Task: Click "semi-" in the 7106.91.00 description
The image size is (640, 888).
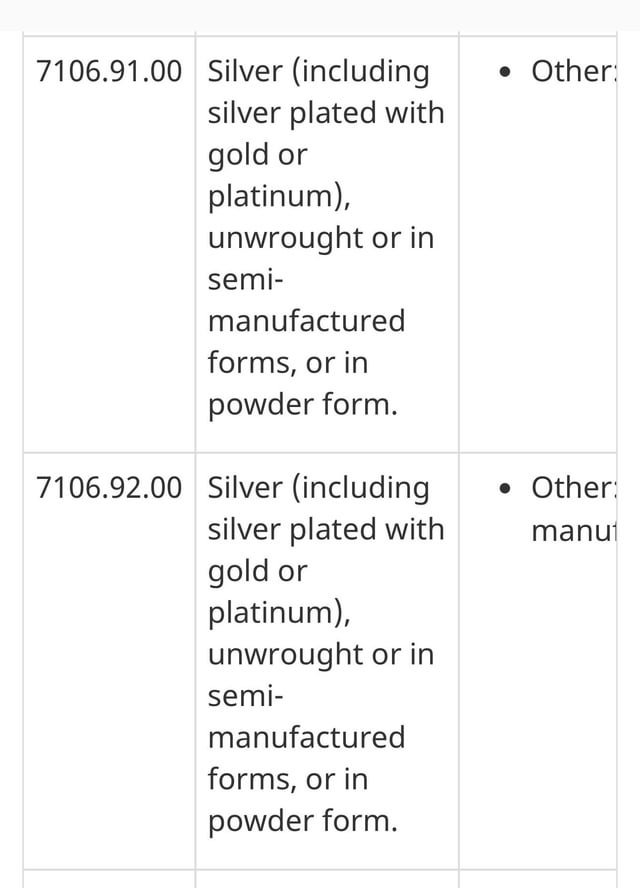Action: click(246, 280)
